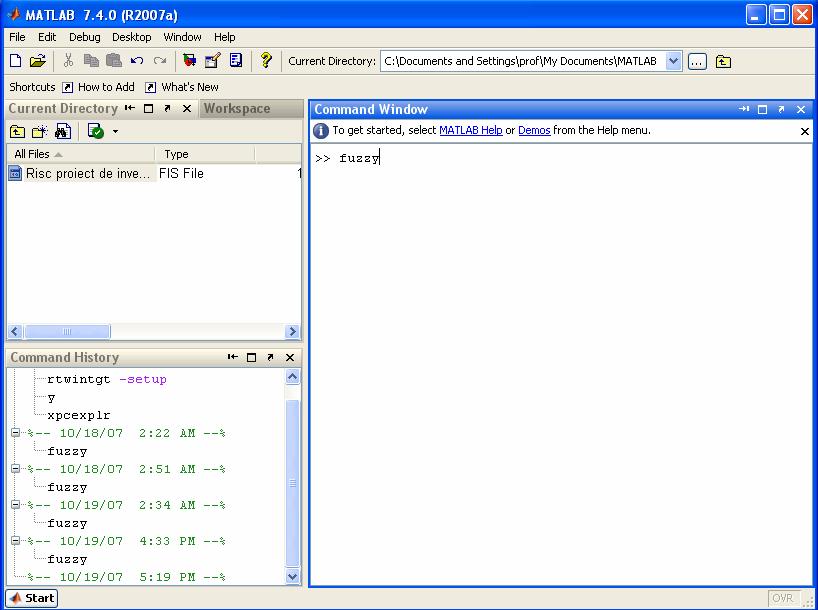Open the Debug menu
Image resolution: width=818 pixels, height=610 pixels.
click(85, 37)
